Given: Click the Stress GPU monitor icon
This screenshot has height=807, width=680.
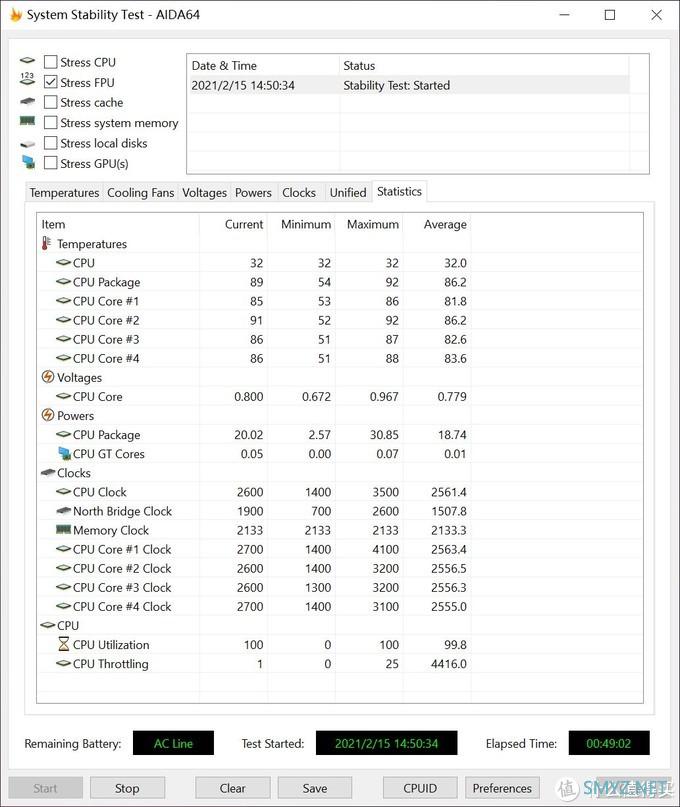Looking at the screenshot, I should point(29,163).
